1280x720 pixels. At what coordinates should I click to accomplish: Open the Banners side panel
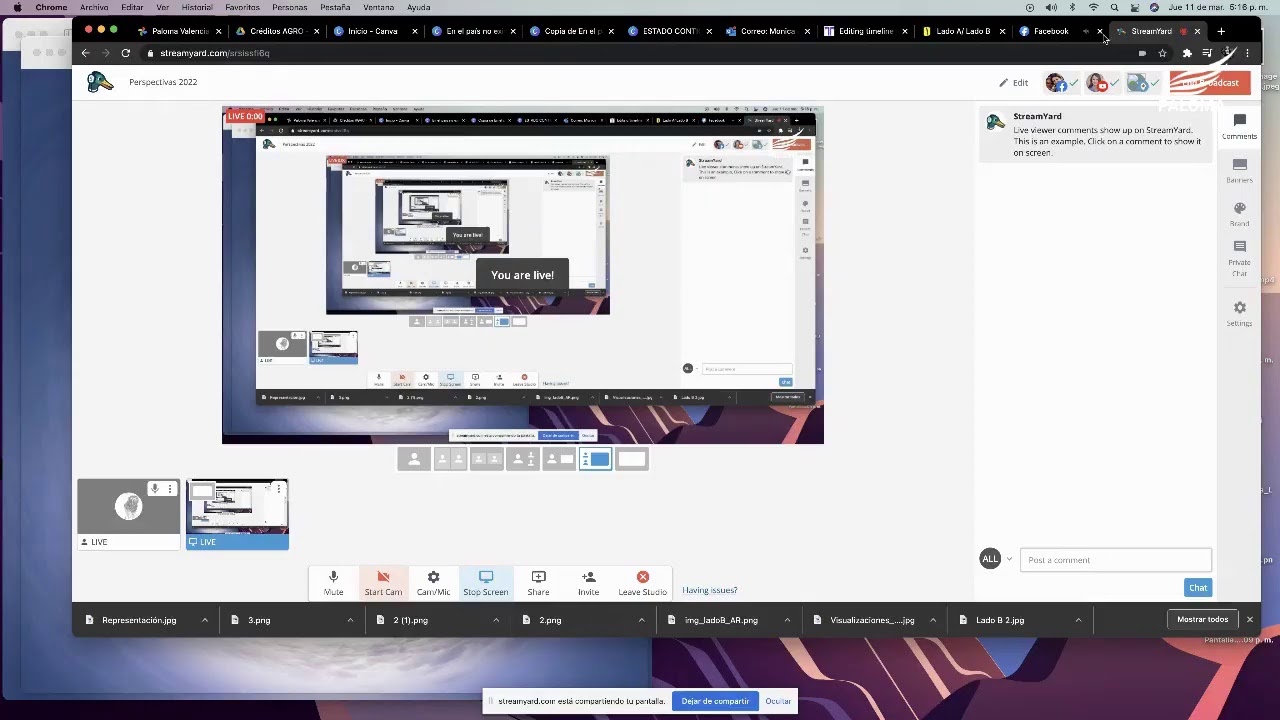(1239, 171)
